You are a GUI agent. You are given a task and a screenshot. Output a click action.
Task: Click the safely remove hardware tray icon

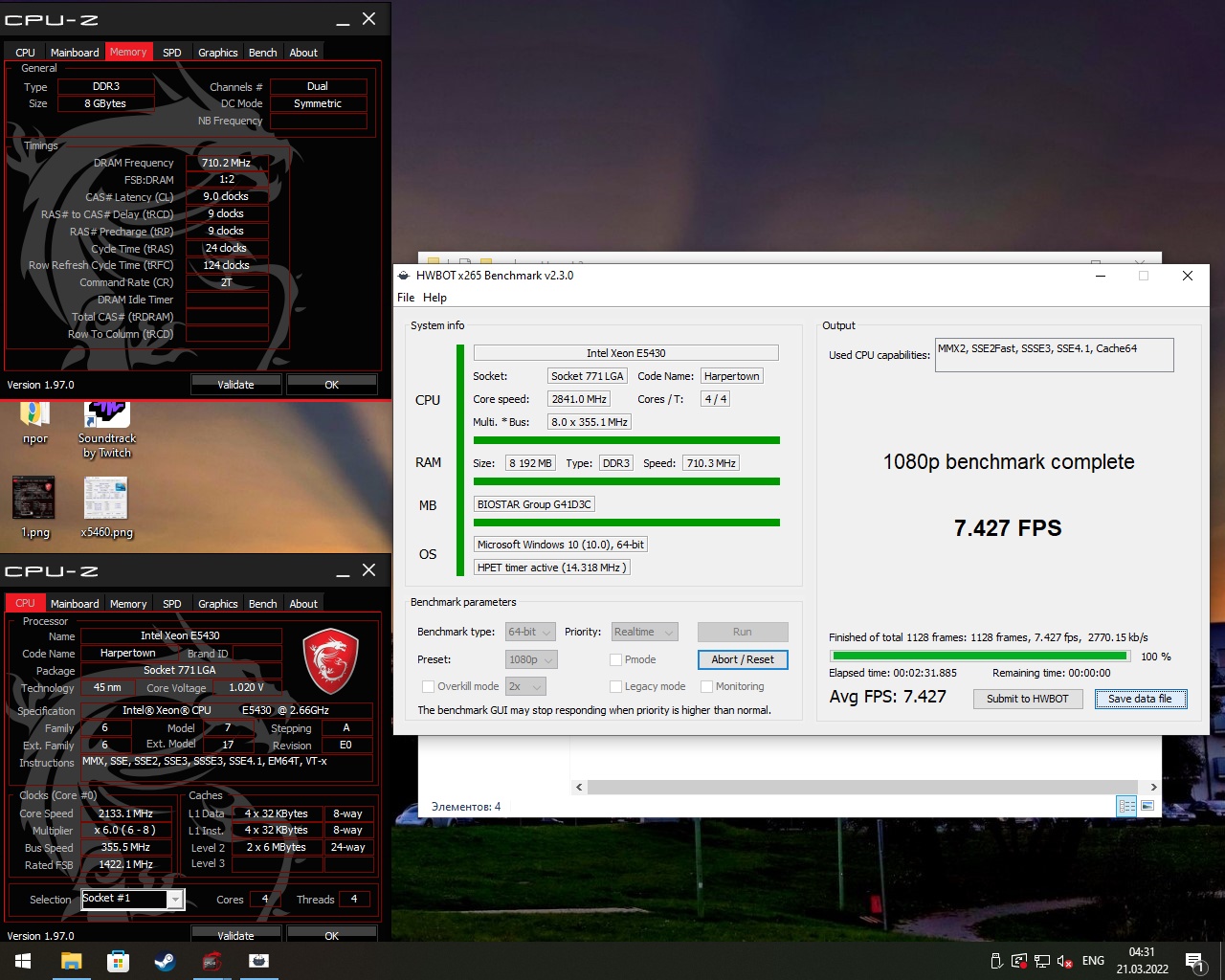pyautogui.click(x=996, y=961)
